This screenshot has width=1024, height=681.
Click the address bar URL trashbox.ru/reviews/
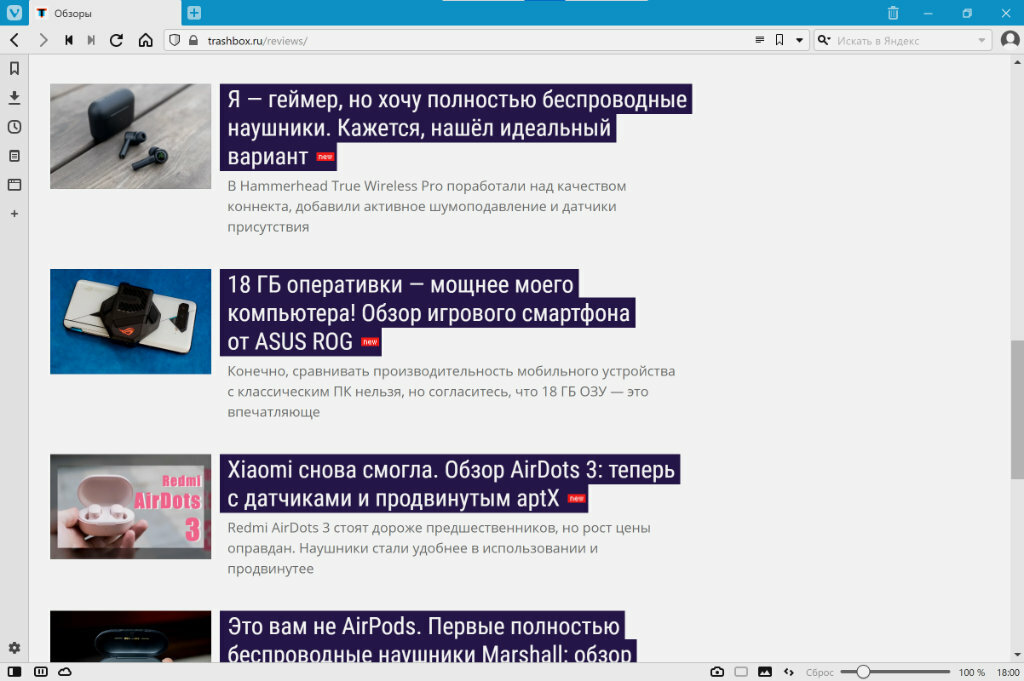click(x=257, y=40)
